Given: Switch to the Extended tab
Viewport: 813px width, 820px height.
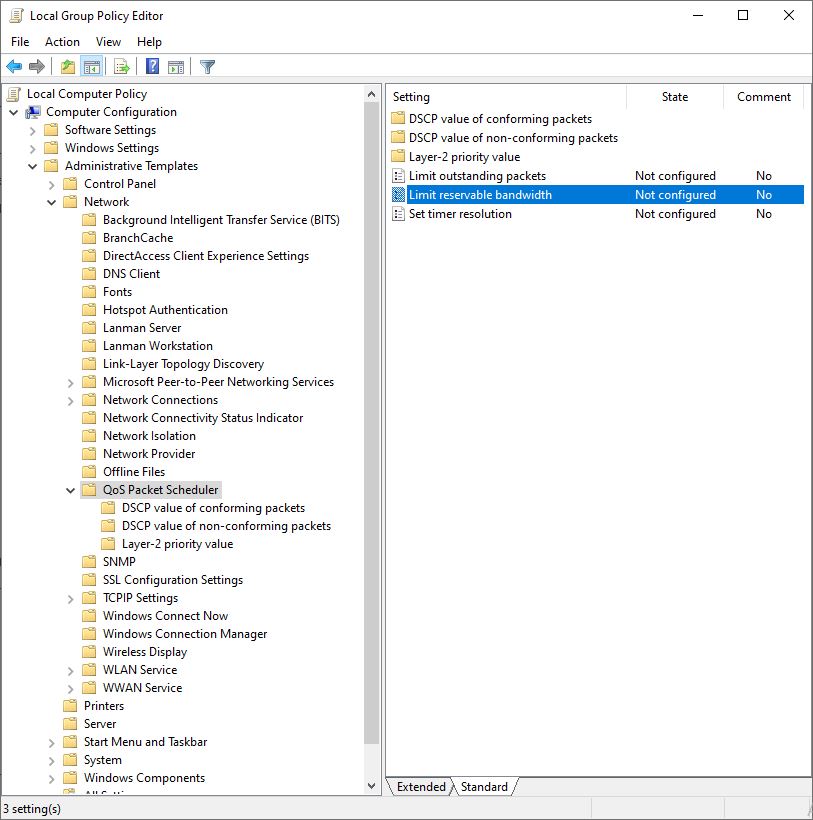Looking at the screenshot, I should pos(421,787).
